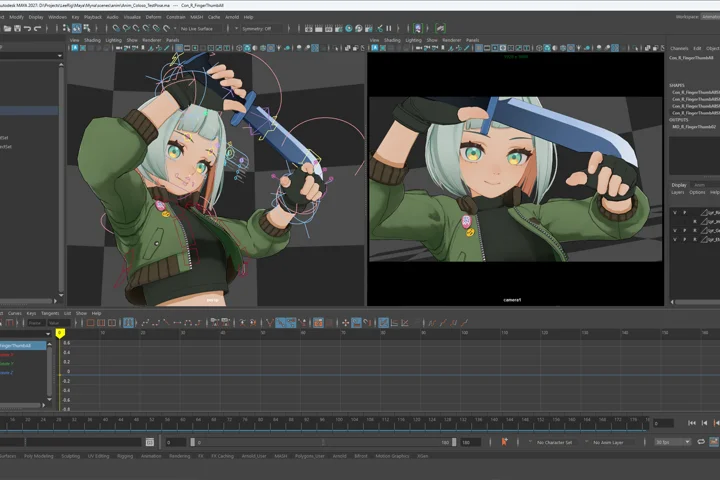720x480 pixels.
Task: Toggle the playback P box on first layer
Action: pyautogui.click(x=684, y=213)
